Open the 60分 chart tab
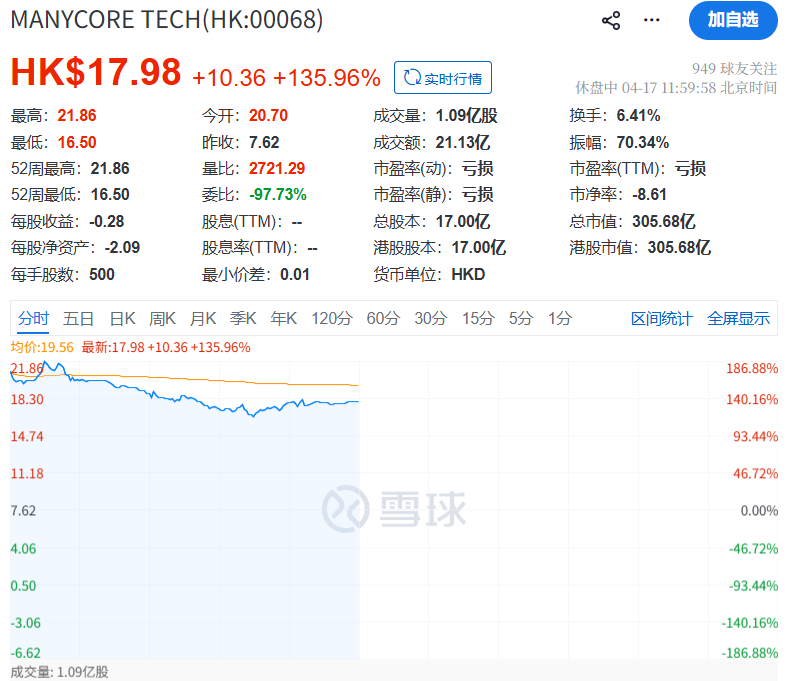Viewport: 795px width, 681px height. click(383, 318)
